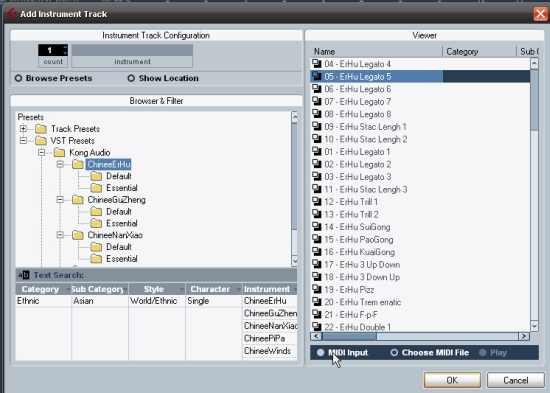
Task: Open the Instrument filter column dropdown
Action: pyautogui.click(x=295, y=289)
